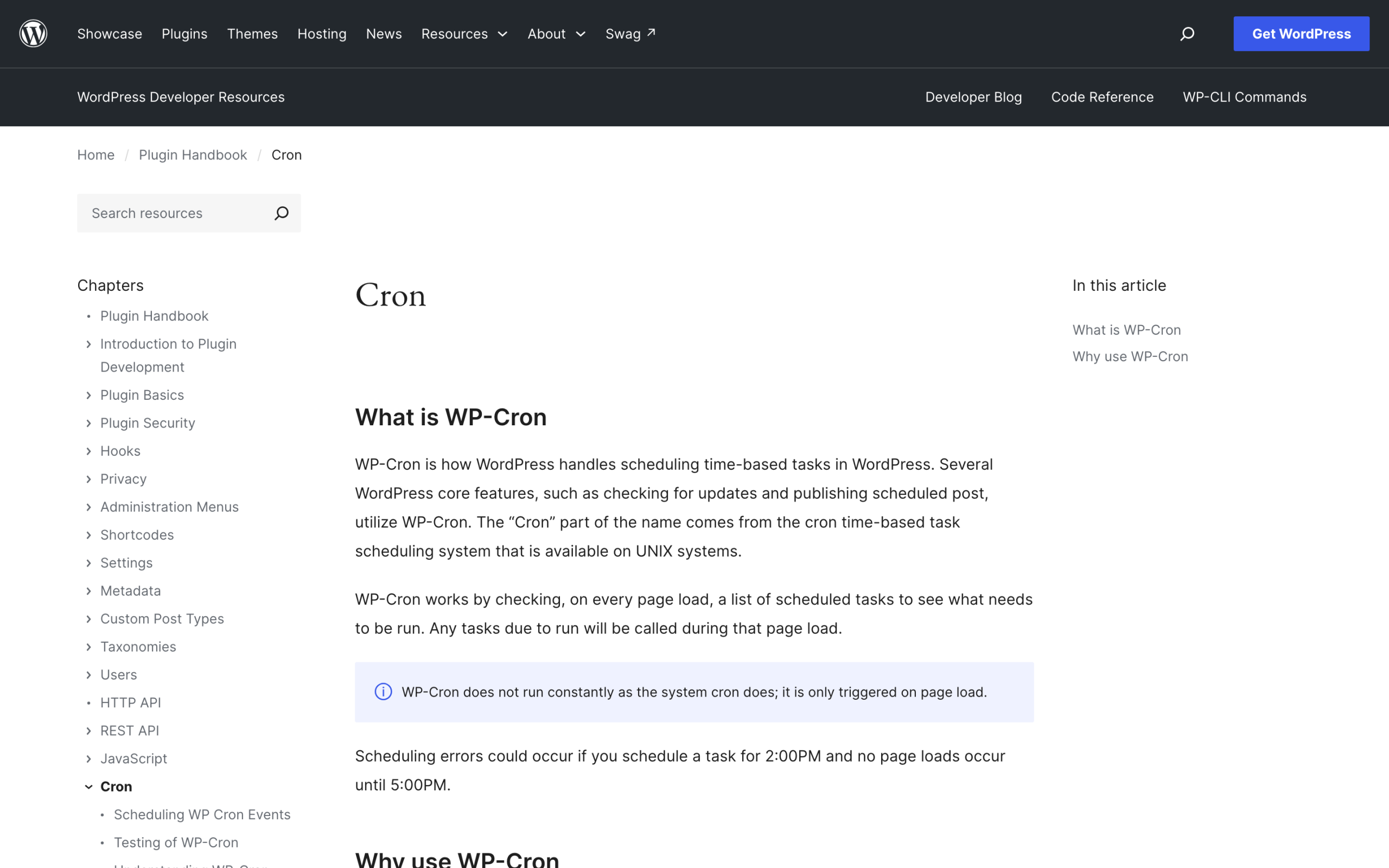Viewport: 1389px width, 868px height.
Task: Open the Taxonomies chapter link
Action: [138, 647]
